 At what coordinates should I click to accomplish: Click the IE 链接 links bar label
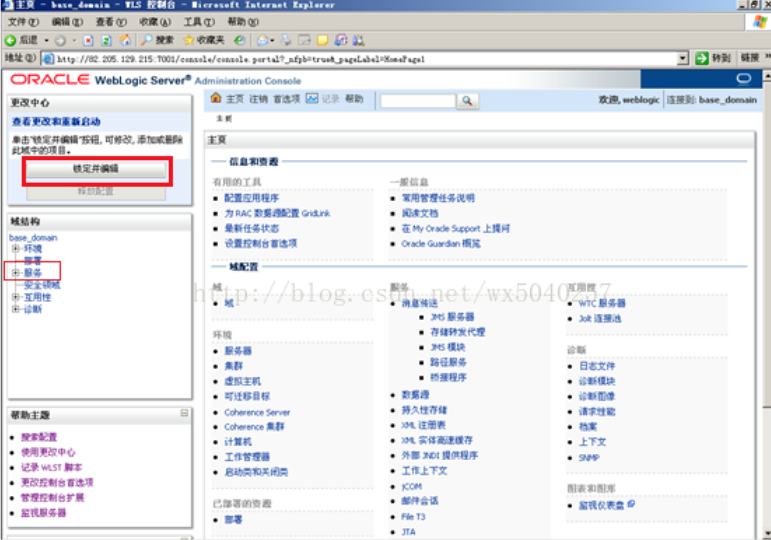tap(749, 58)
